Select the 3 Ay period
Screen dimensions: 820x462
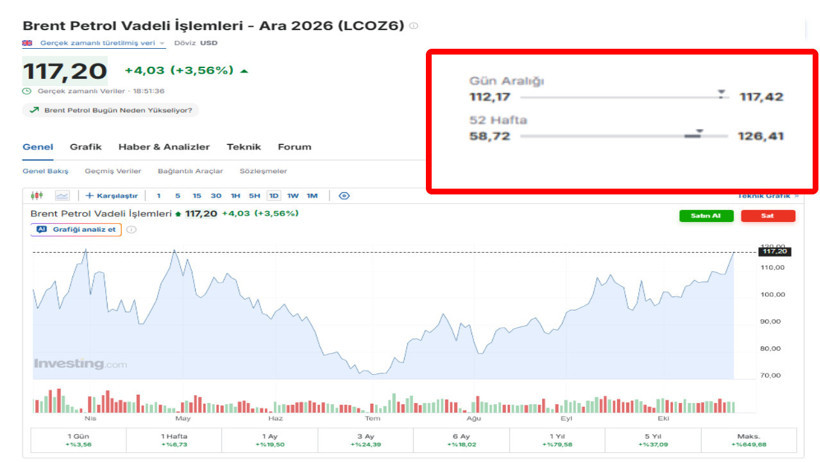coord(366,440)
